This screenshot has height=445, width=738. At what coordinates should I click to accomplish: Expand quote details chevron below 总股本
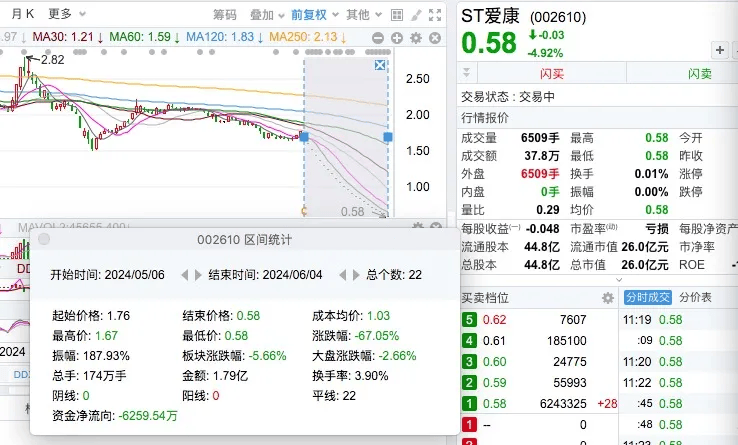[619, 280]
